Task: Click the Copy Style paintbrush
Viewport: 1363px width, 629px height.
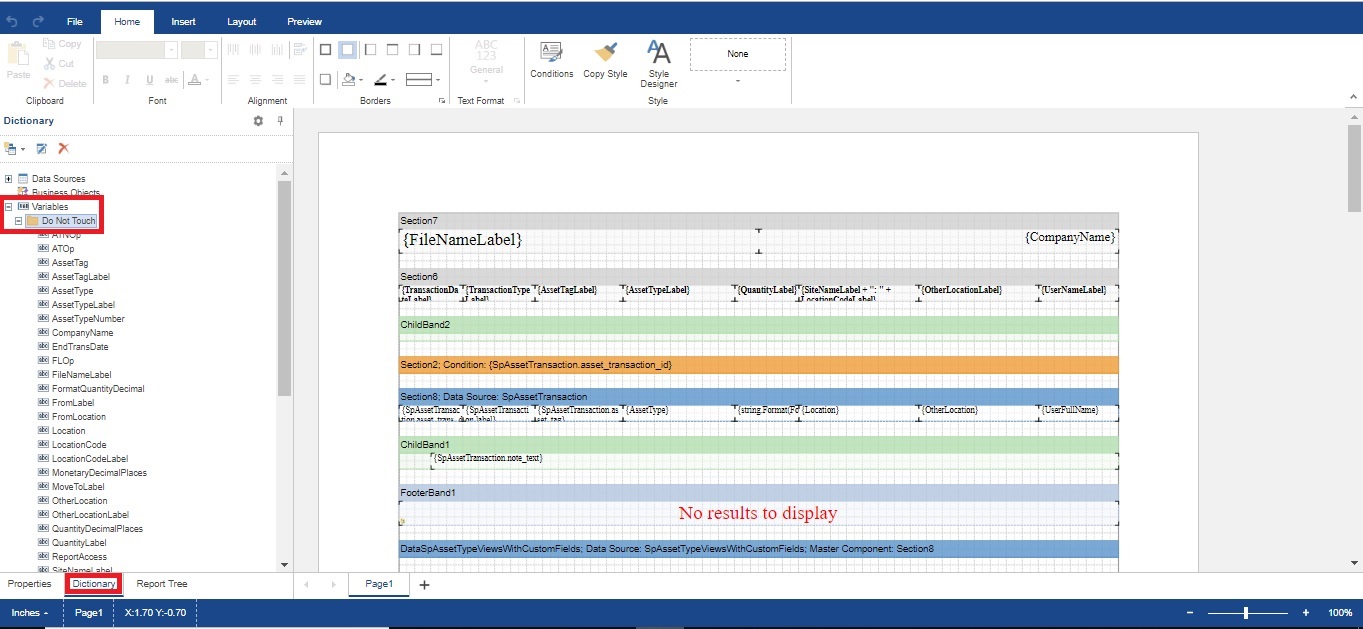Action: point(605,59)
